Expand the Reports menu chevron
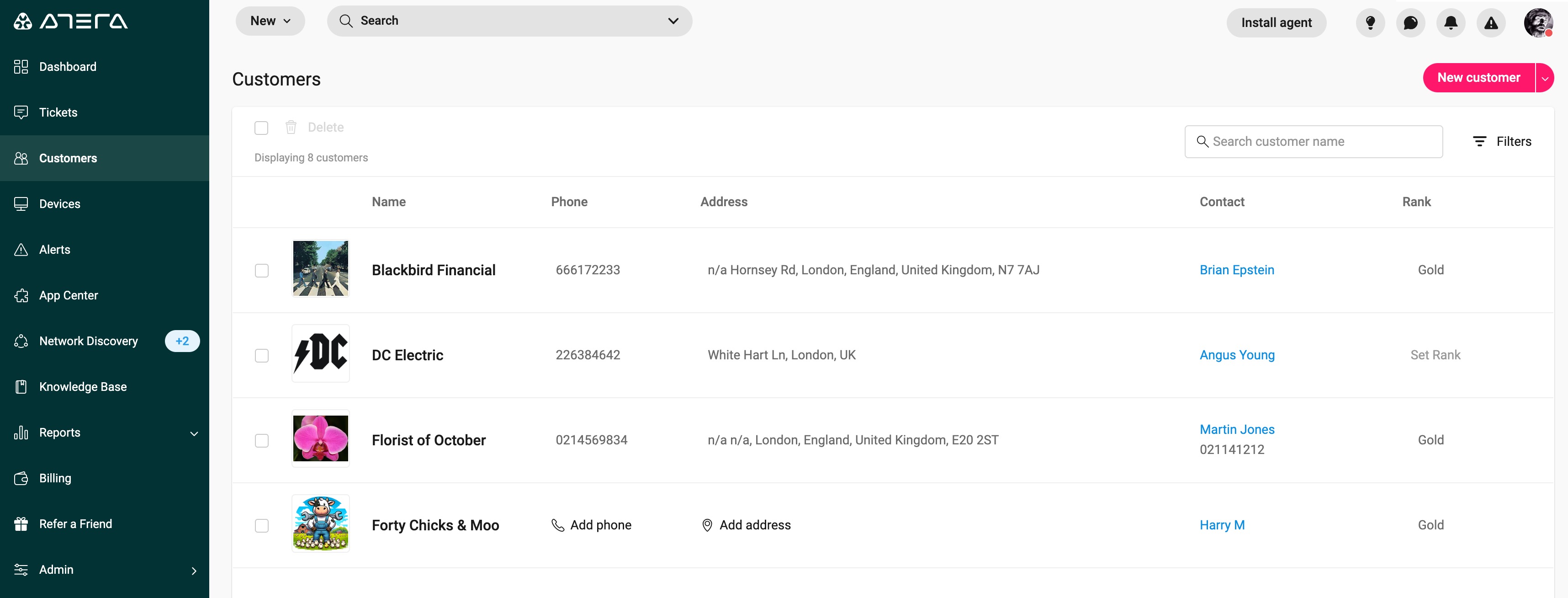Screen dimensions: 1568x598 tap(194, 433)
